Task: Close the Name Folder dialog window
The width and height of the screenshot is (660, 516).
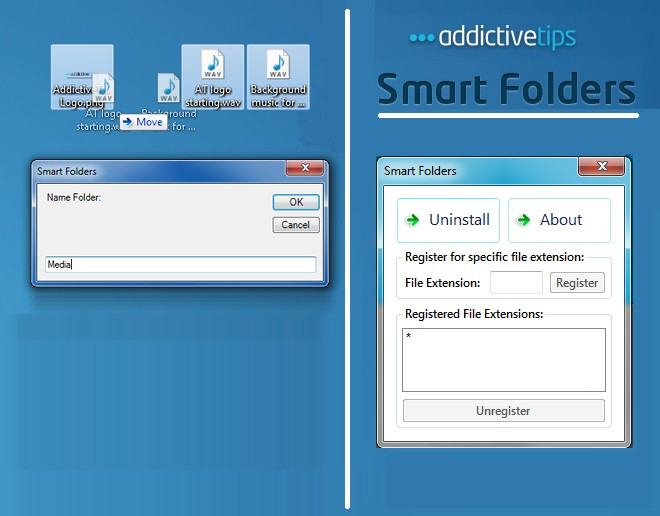Action: 305,168
